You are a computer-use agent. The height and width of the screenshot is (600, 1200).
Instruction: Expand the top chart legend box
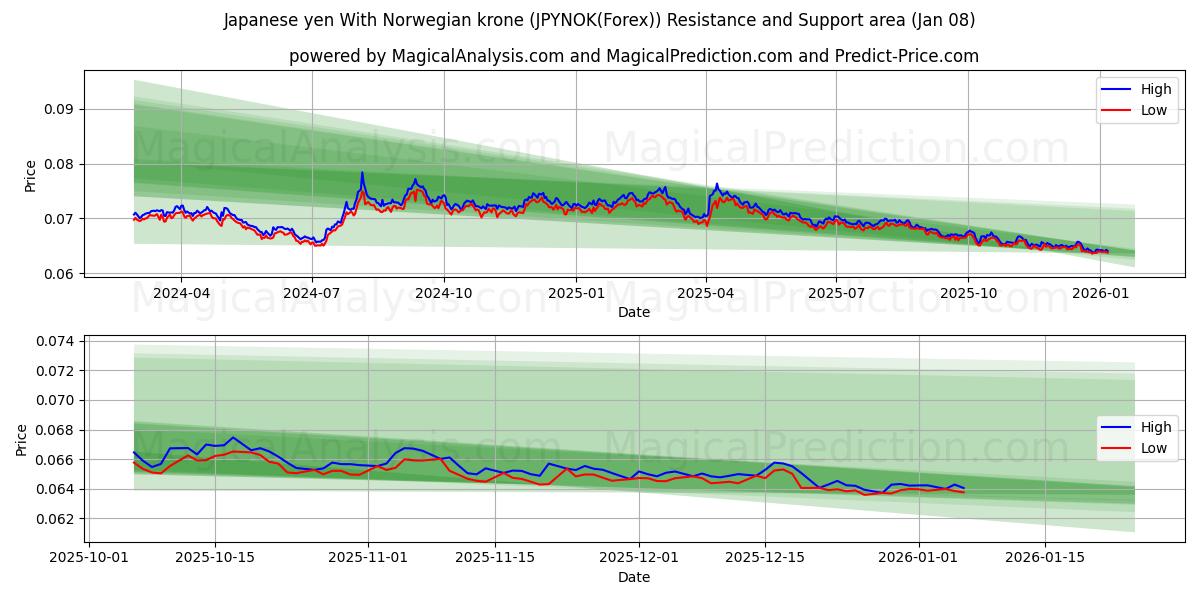pos(1136,98)
